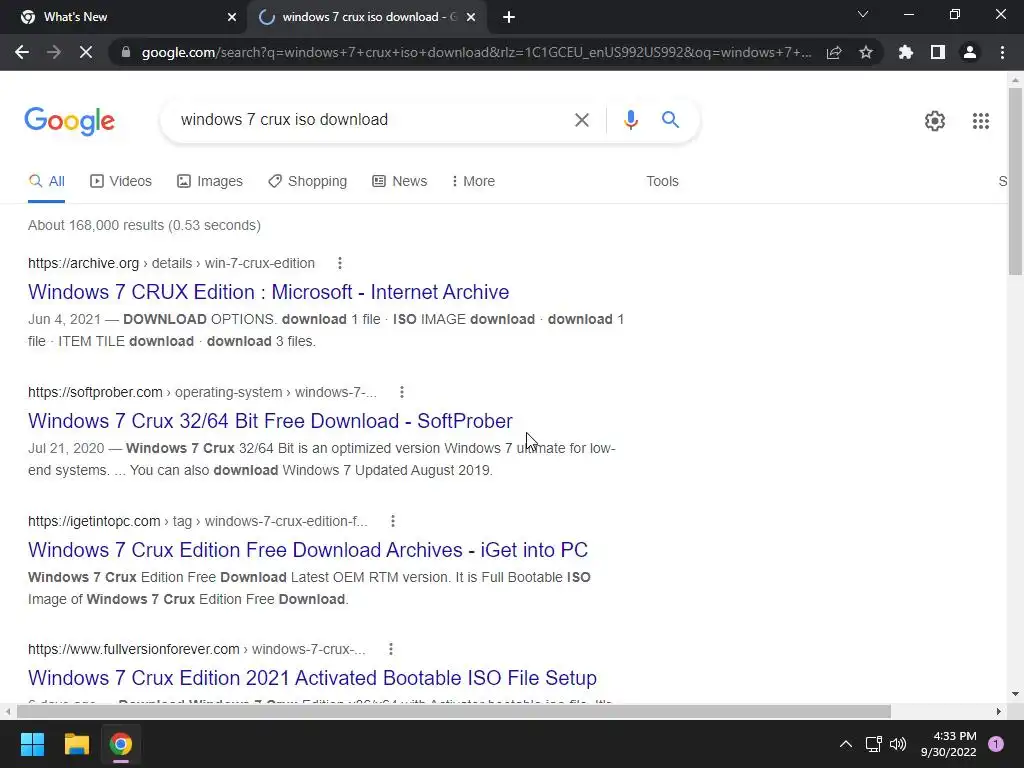Screen dimensions: 1024x768
Task: Open options for the archive.org result
Action: click(340, 263)
